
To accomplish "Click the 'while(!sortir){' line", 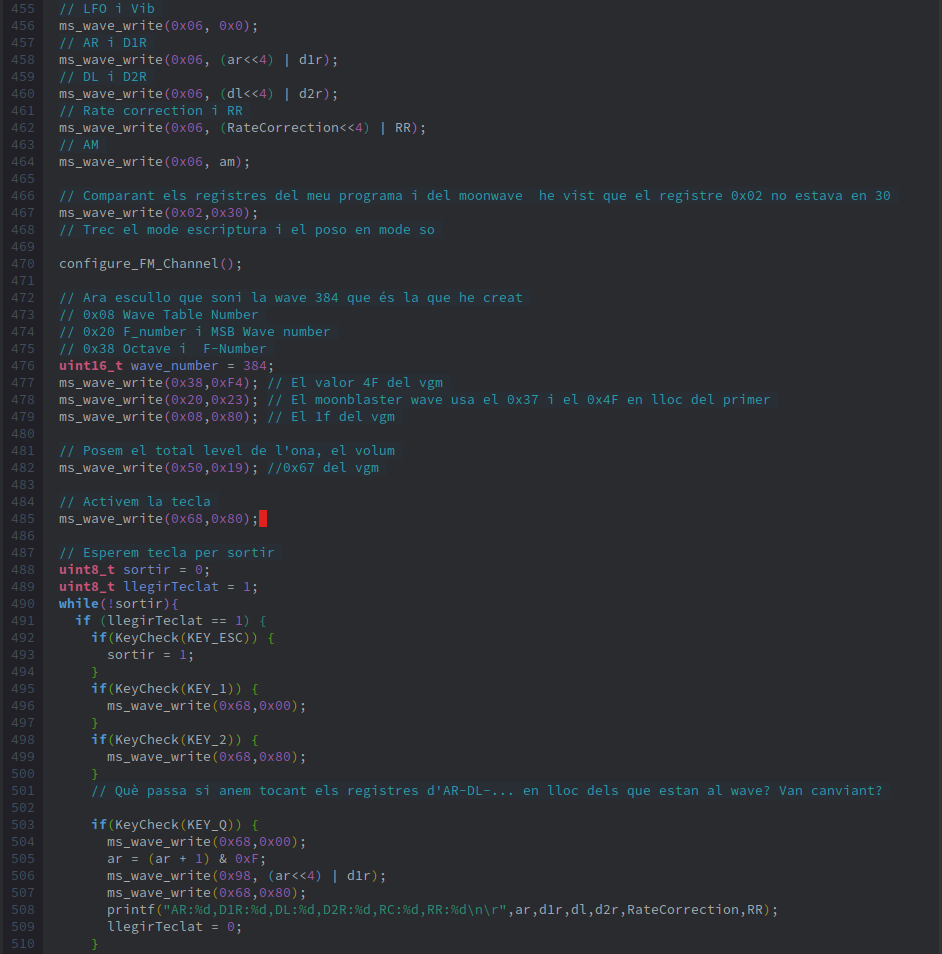I will (x=119, y=605).
